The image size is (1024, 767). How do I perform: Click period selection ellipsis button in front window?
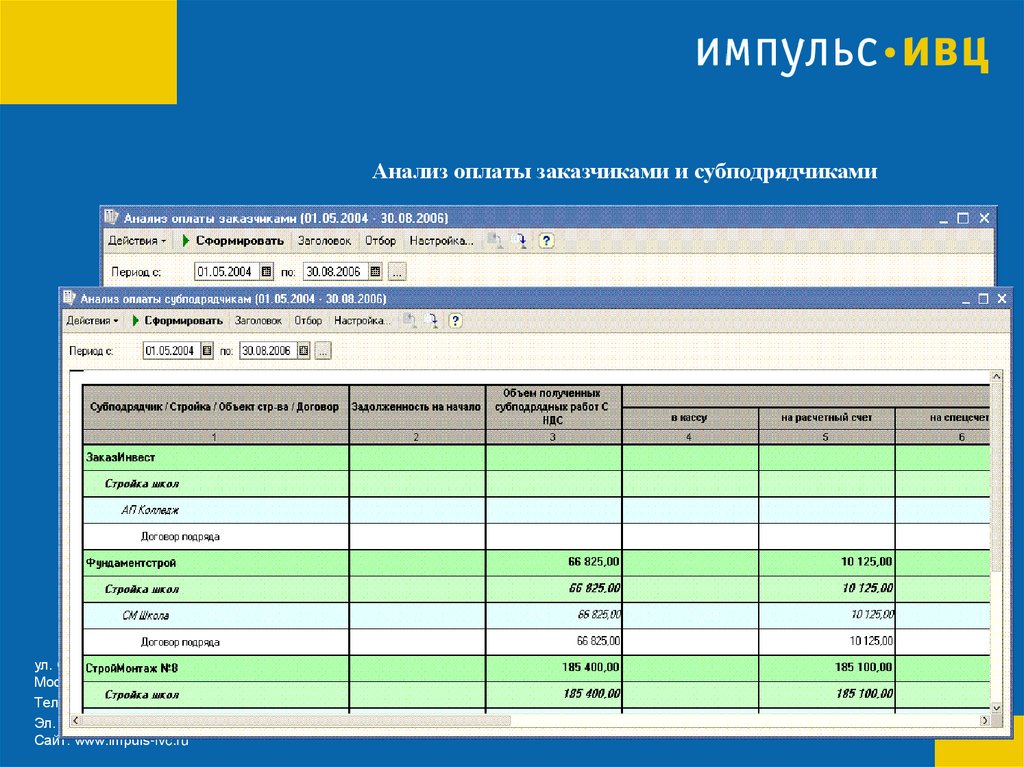[x=323, y=351]
